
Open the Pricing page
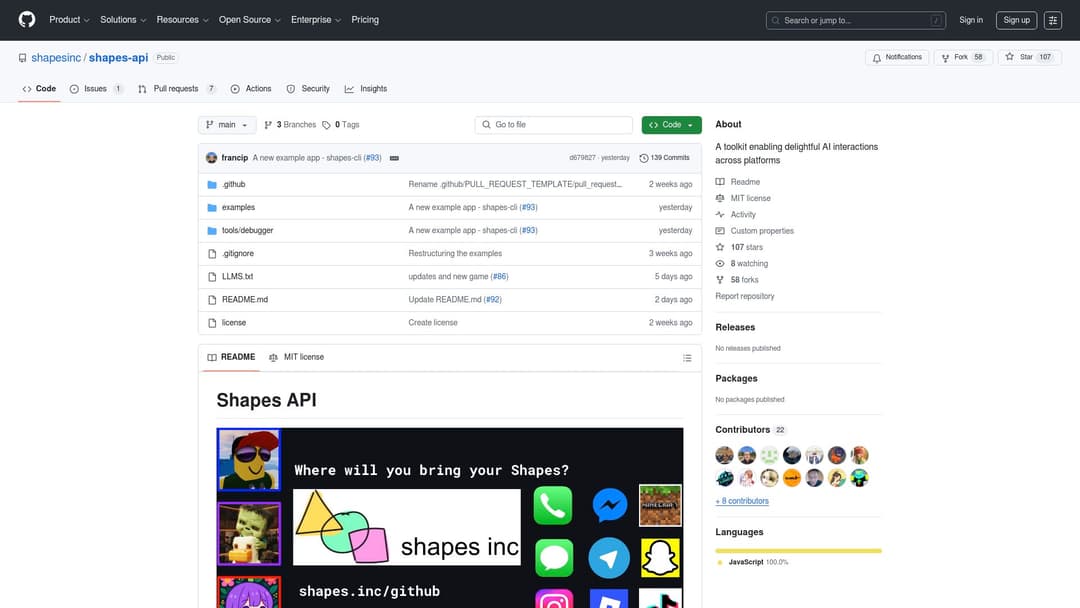pyautogui.click(x=365, y=20)
